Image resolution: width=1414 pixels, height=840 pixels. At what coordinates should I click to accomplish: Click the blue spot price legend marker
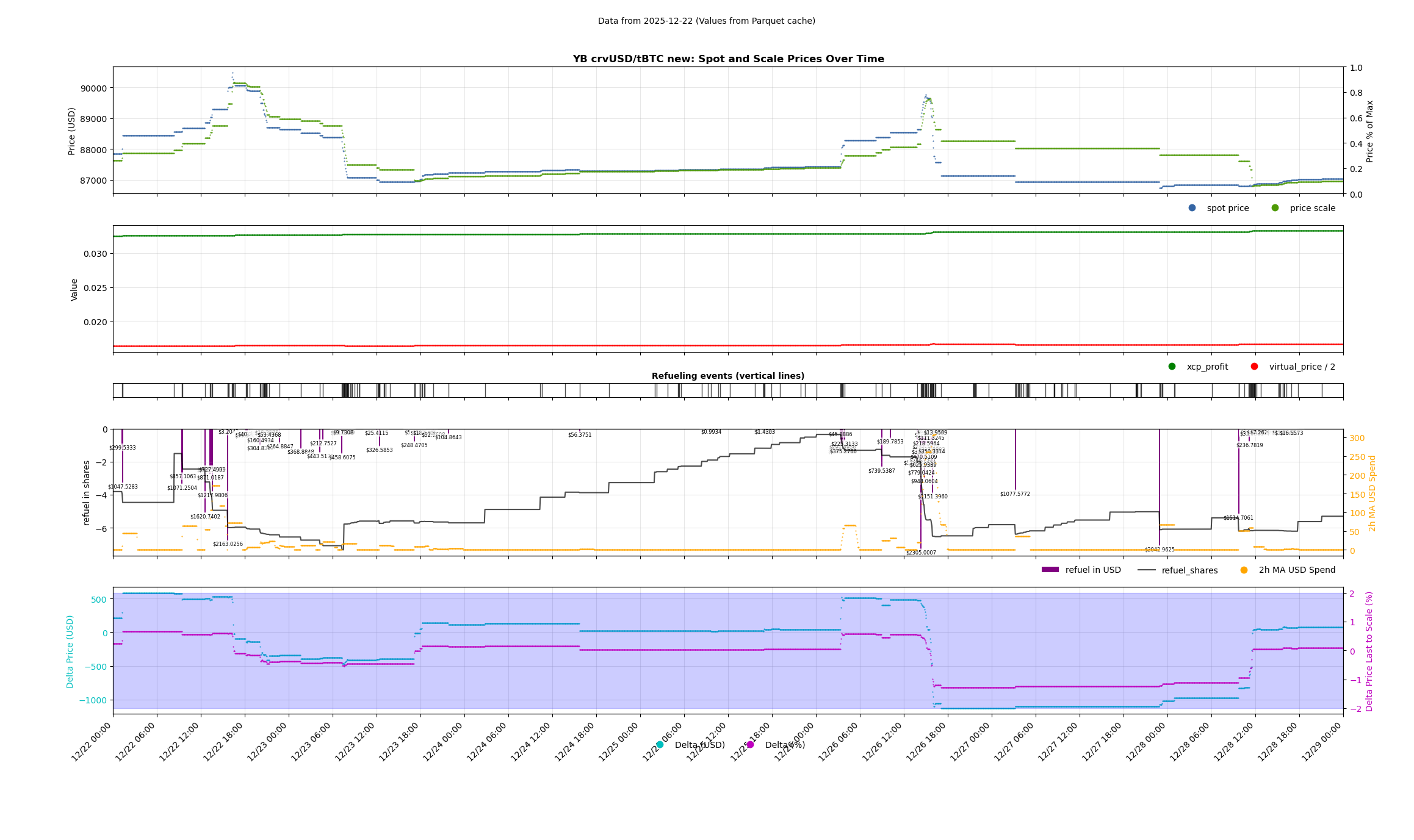[x=1192, y=208]
